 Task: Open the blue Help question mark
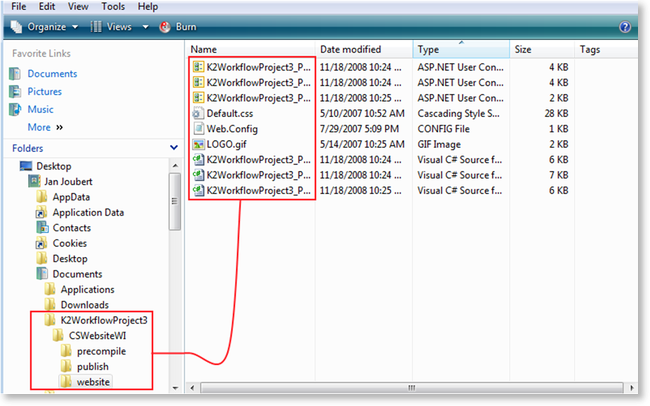[625, 27]
